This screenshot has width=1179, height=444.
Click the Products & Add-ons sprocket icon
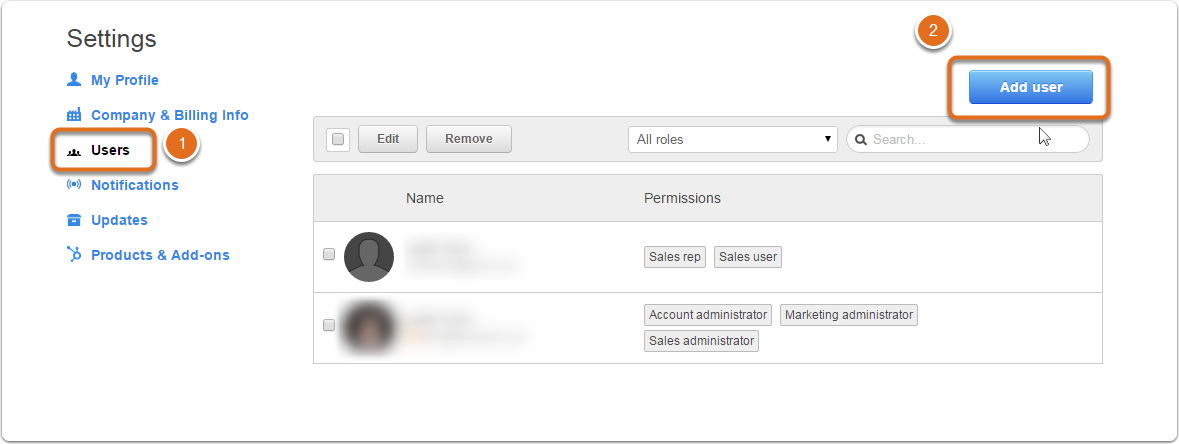click(74, 254)
